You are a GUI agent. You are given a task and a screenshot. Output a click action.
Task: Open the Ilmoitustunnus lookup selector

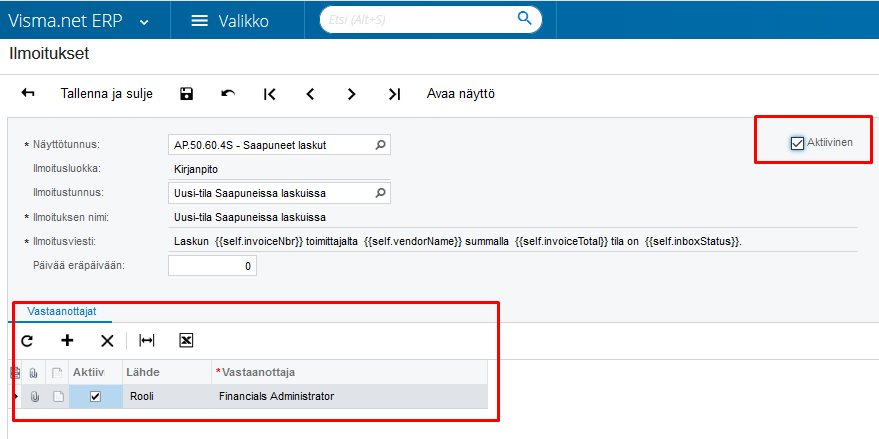point(380,193)
